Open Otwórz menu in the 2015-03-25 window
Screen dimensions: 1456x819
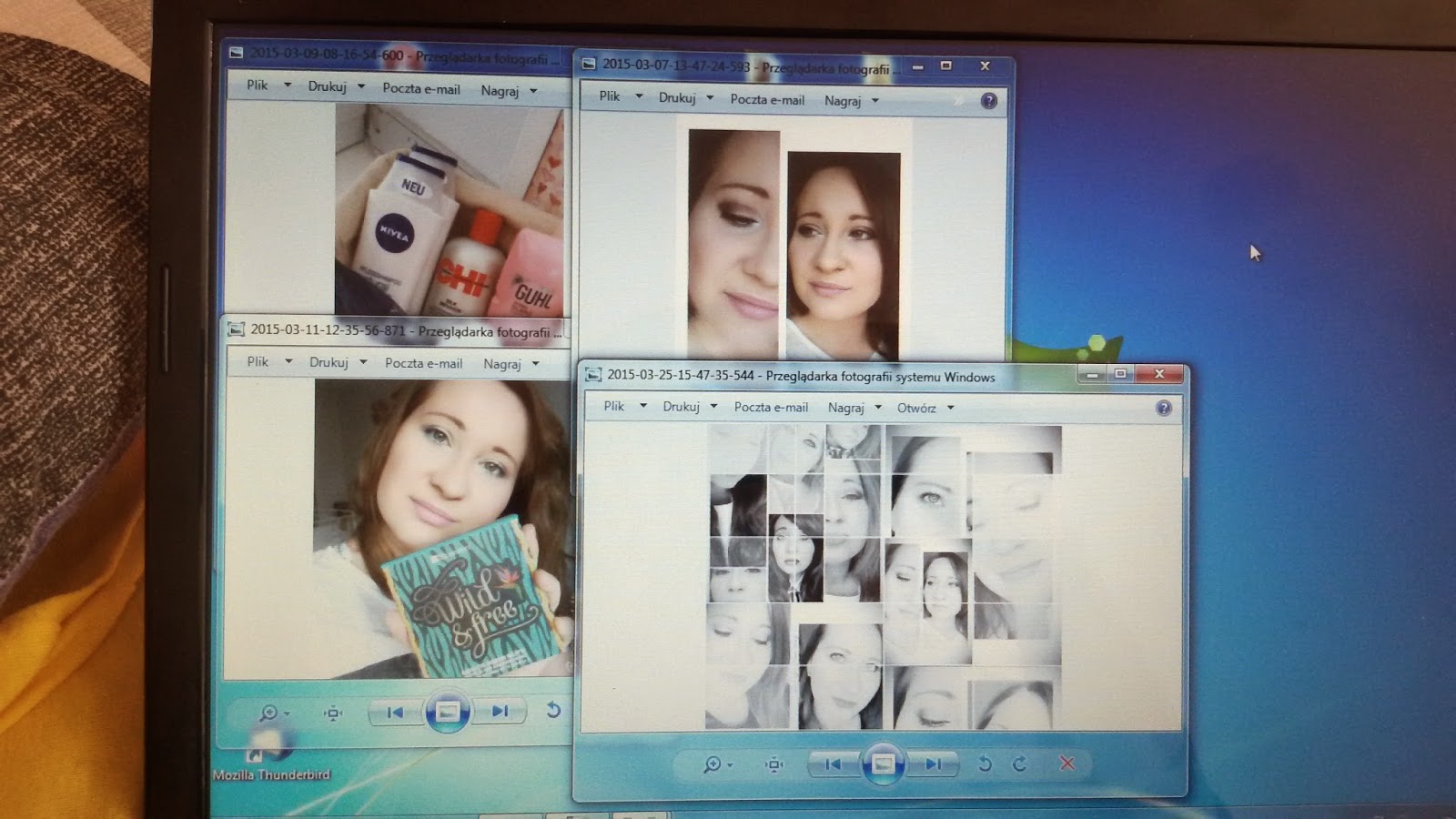916,408
